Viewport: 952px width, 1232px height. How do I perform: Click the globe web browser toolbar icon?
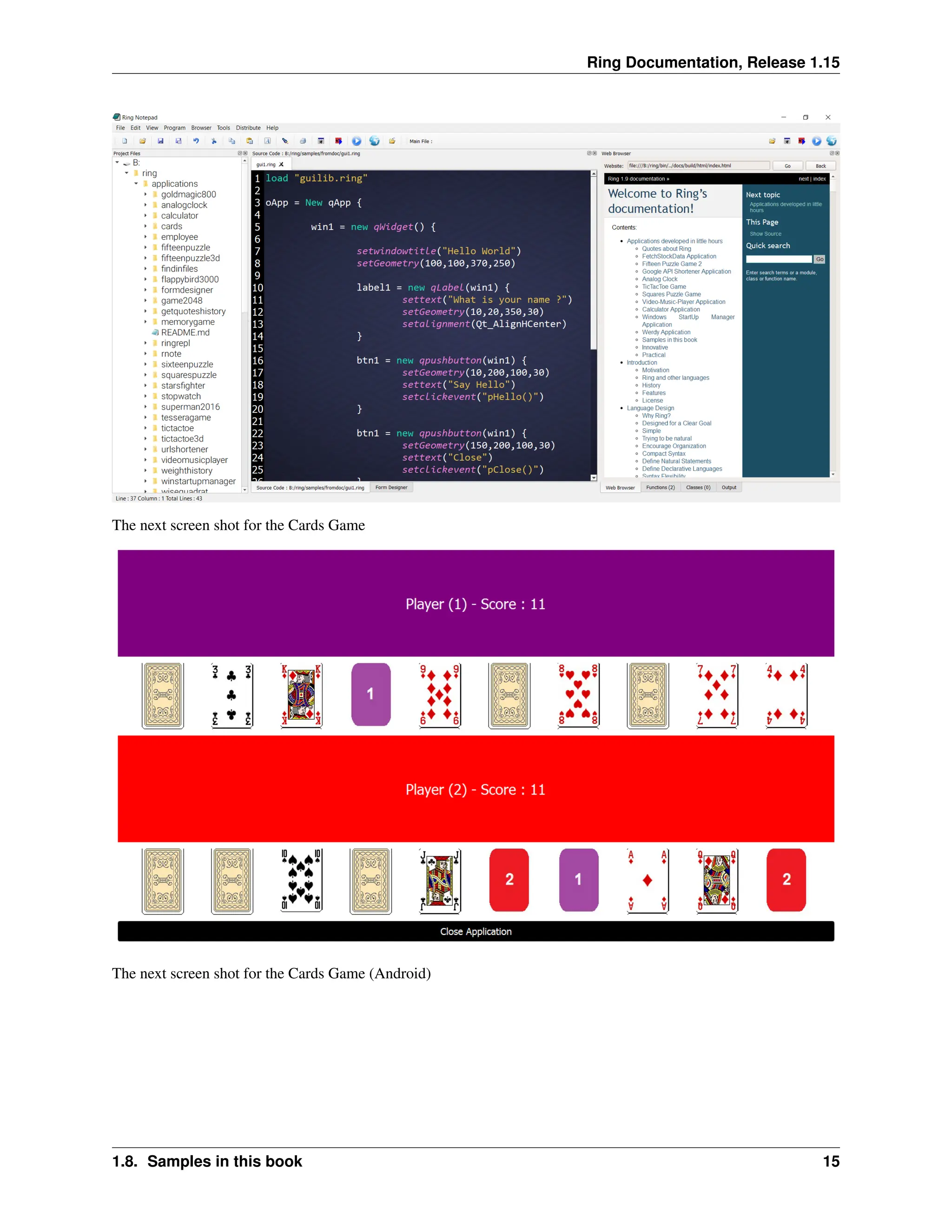tap(375, 141)
